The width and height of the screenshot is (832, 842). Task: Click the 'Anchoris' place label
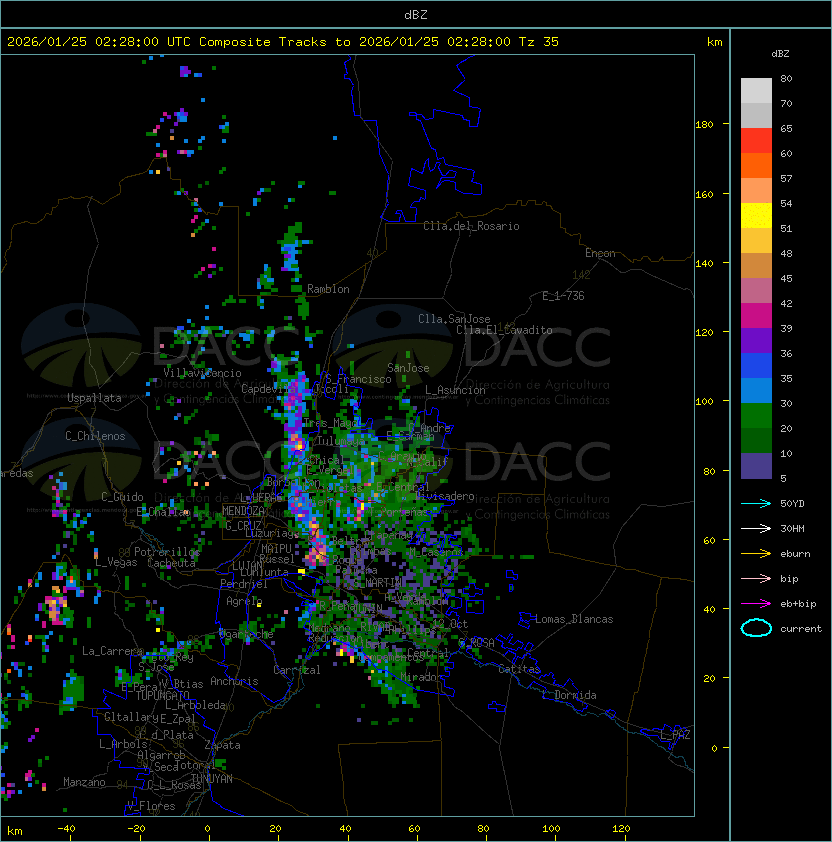234,681
